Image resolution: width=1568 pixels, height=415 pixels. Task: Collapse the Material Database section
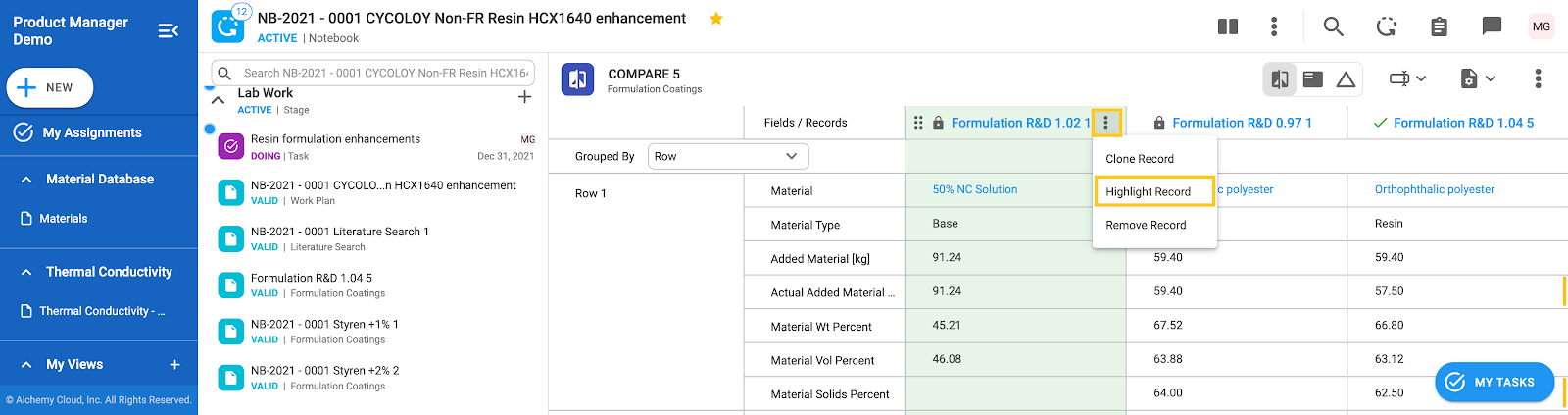click(x=26, y=180)
